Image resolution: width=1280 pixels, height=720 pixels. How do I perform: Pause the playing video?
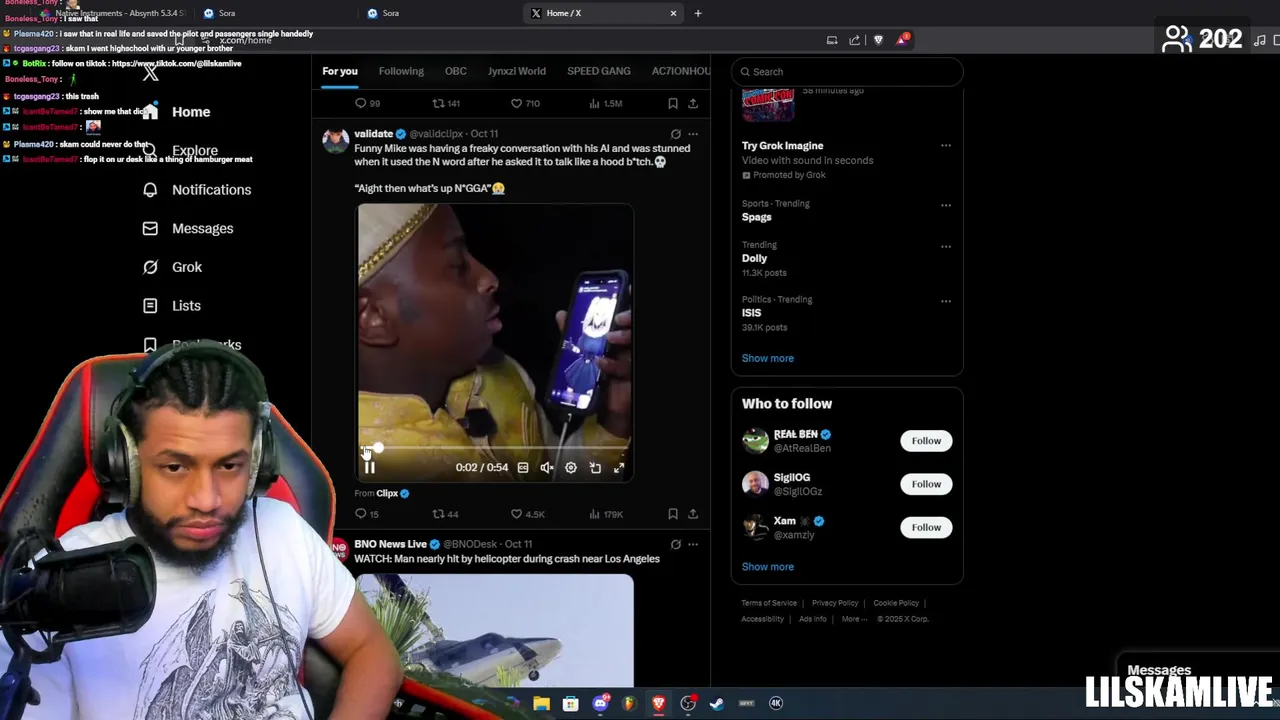coord(369,468)
